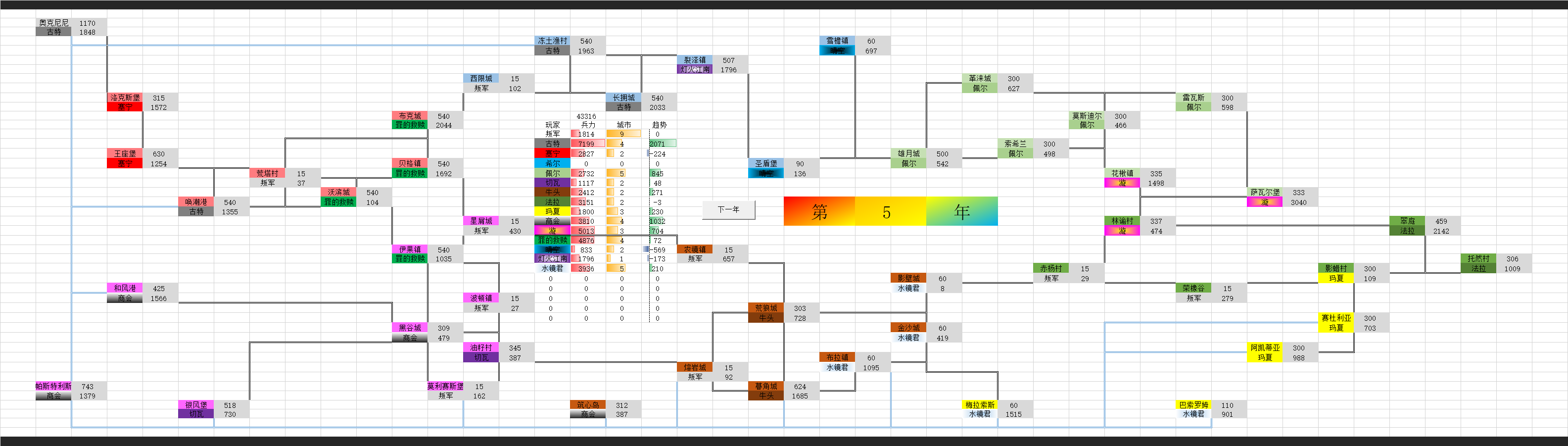Select the 银风堡 city cell
Screen dimensions: 1568x446
tap(196, 404)
